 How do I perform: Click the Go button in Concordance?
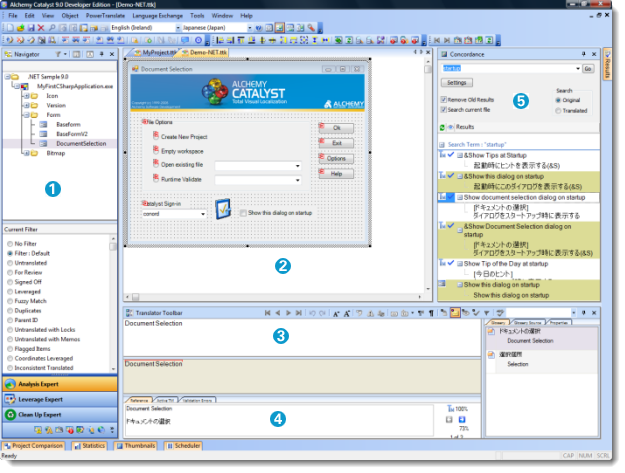pos(588,69)
